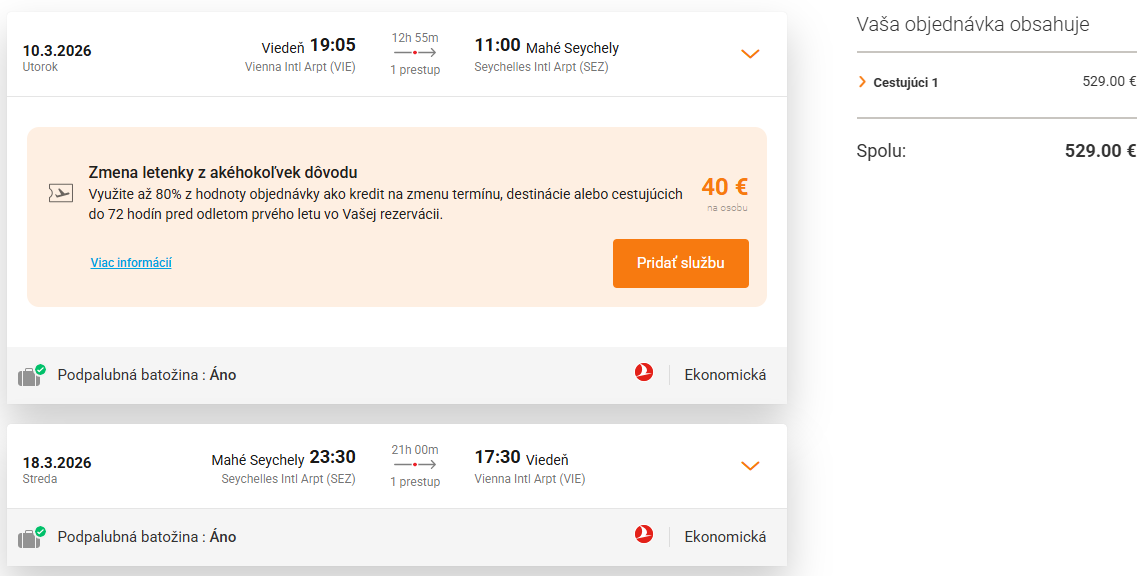Click the checked baggage icon on return flight

30,536
